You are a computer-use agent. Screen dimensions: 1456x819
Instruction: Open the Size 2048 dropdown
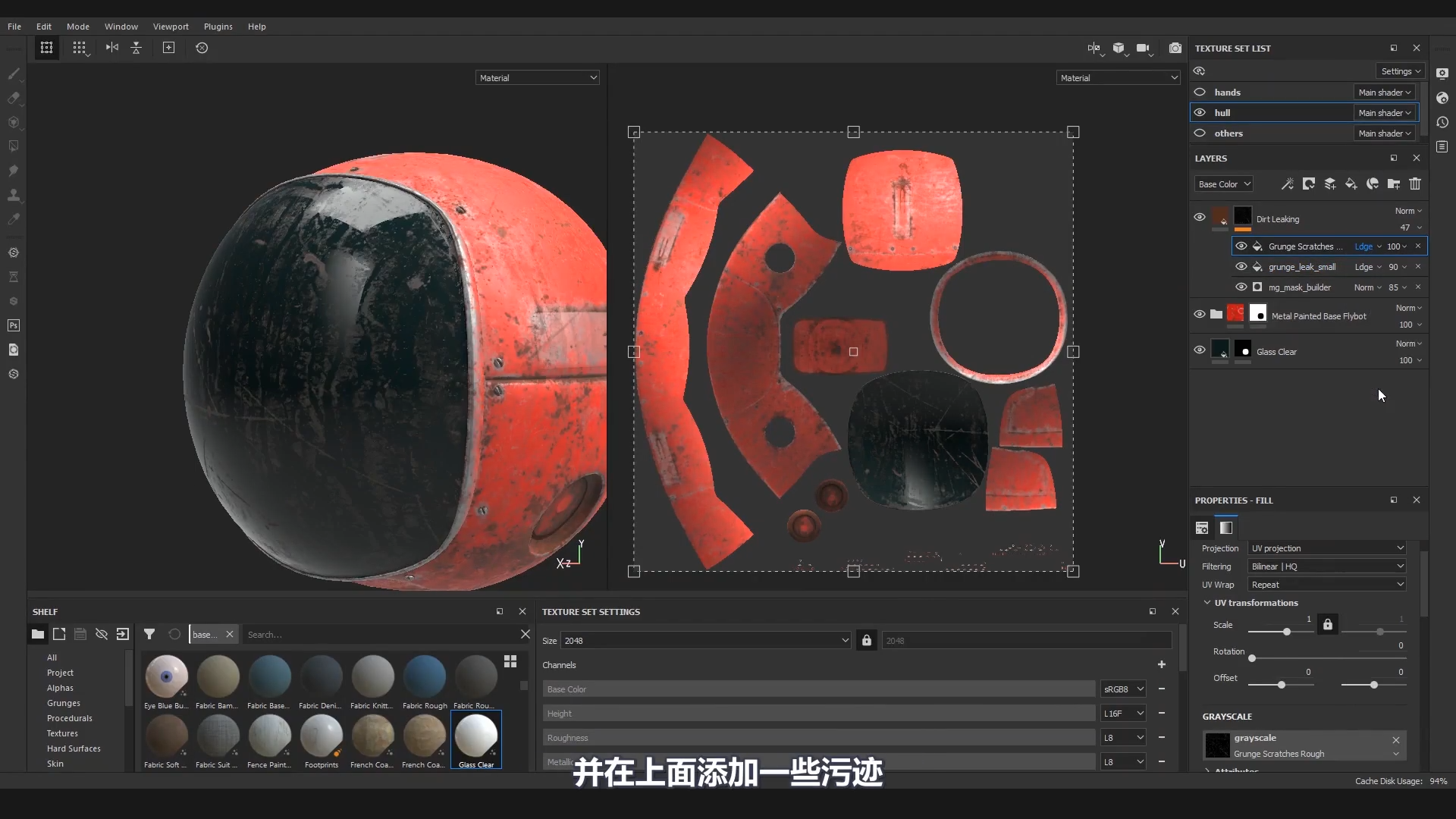click(x=706, y=641)
